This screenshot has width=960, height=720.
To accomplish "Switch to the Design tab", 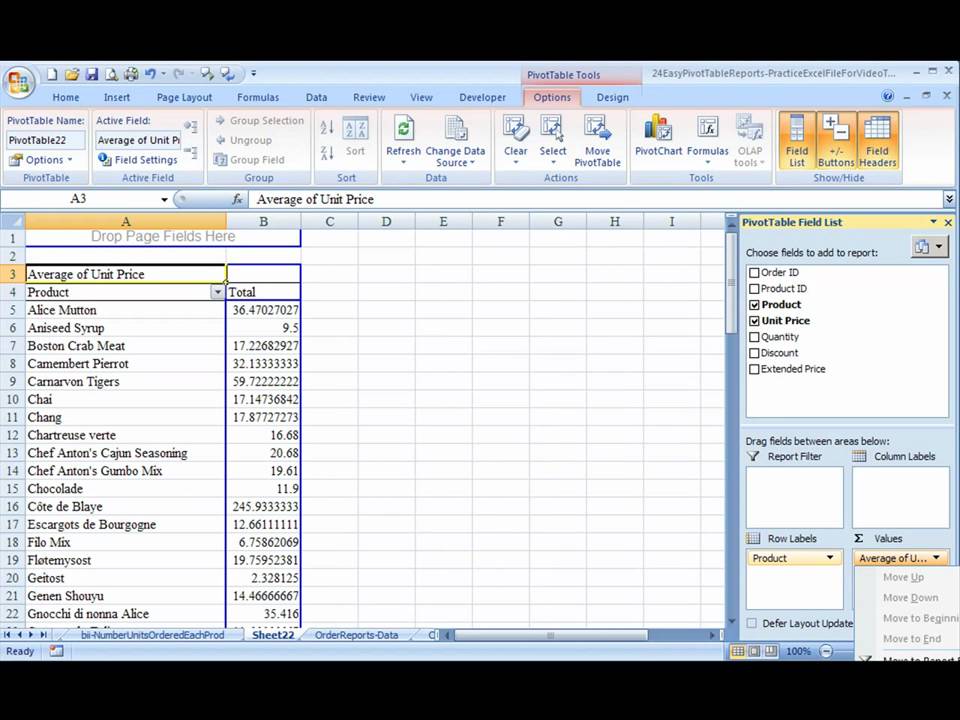I will (x=612, y=97).
